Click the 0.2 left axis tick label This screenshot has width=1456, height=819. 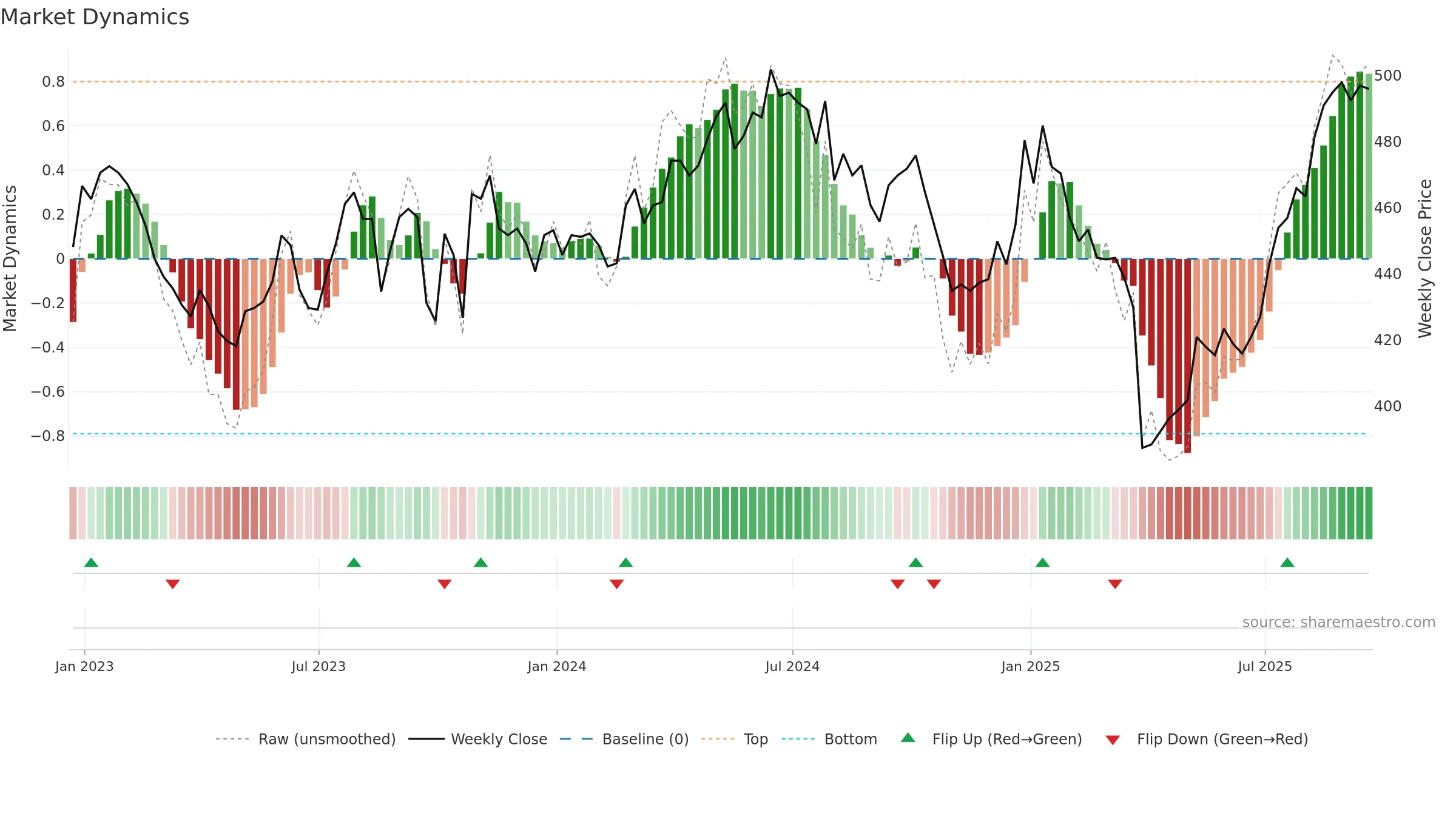pyautogui.click(x=53, y=215)
